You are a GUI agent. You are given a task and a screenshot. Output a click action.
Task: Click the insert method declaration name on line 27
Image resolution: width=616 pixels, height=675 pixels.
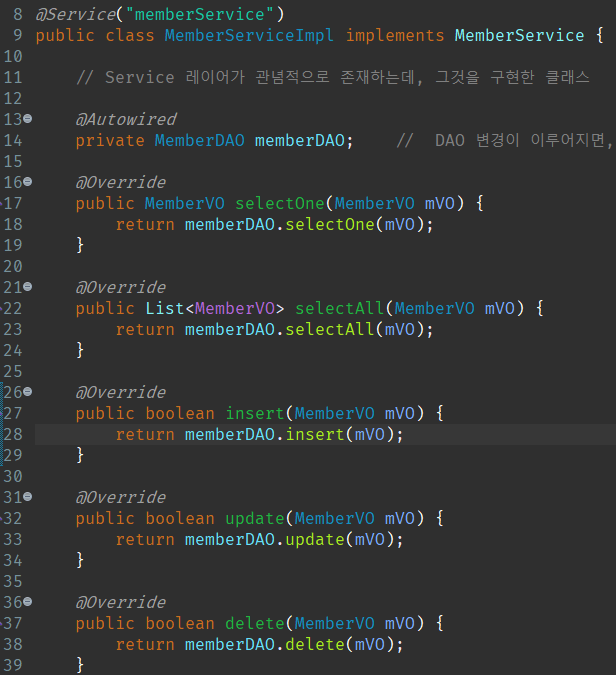[255, 413]
